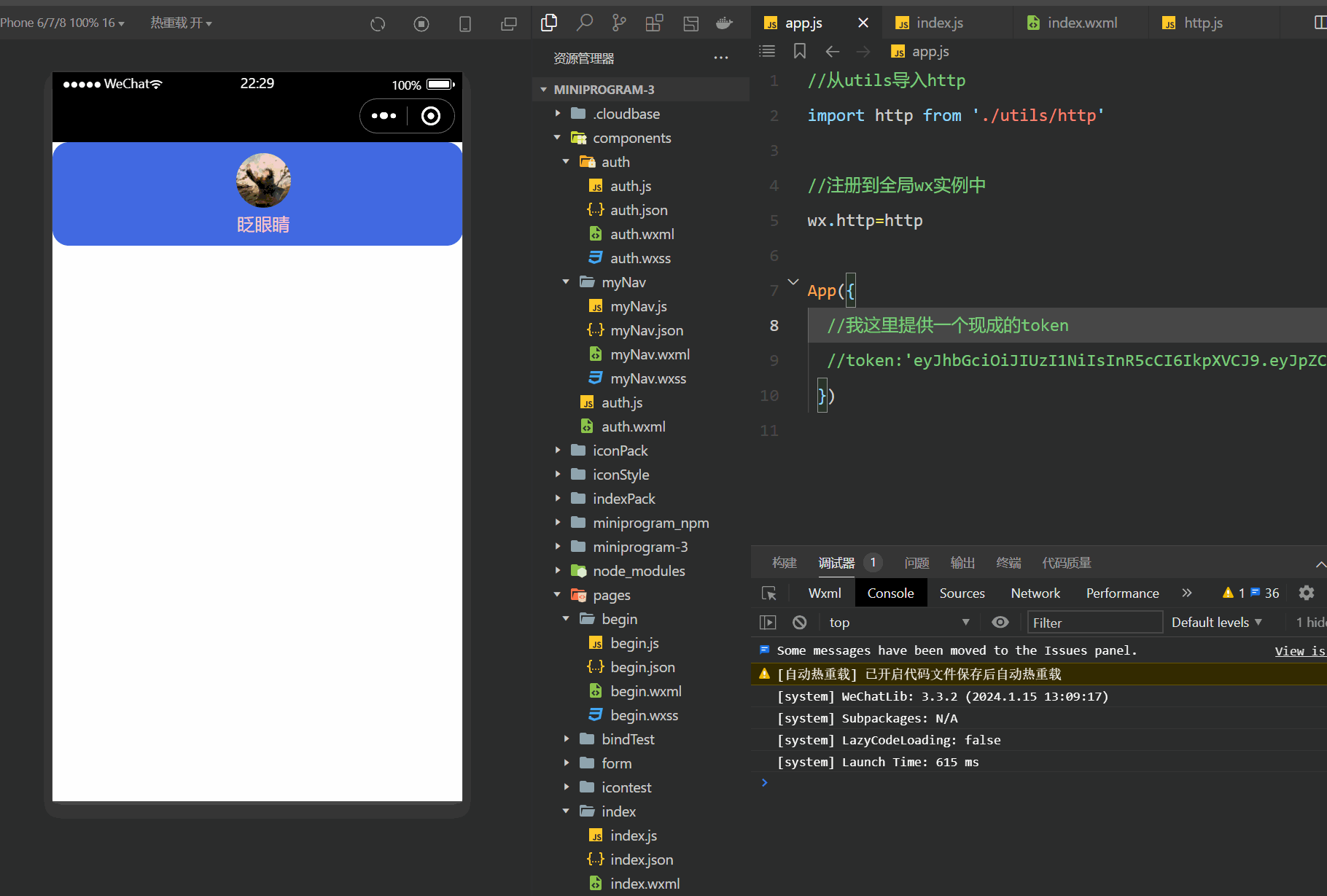The height and width of the screenshot is (896, 1327).
Task: Toggle the live expression eye icon
Action: point(1000,623)
